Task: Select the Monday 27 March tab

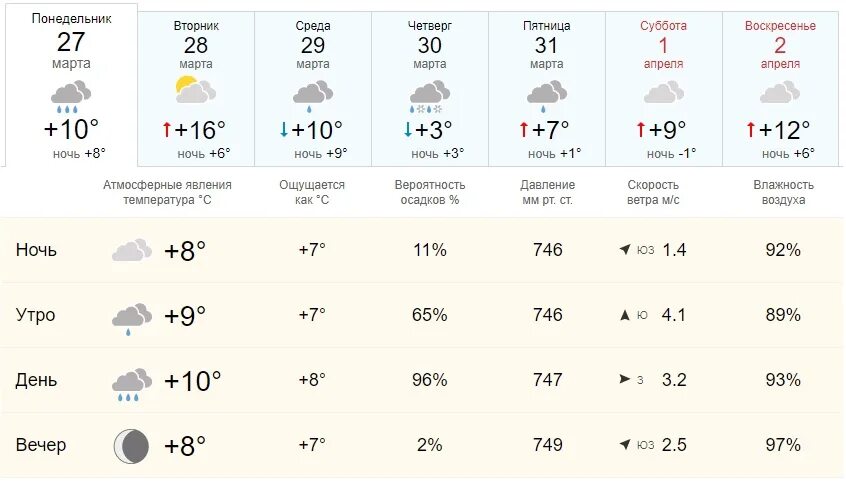Action: pos(71,85)
